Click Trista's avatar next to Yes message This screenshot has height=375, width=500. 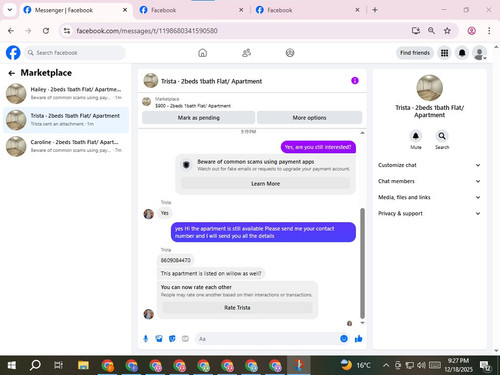[x=148, y=214]
